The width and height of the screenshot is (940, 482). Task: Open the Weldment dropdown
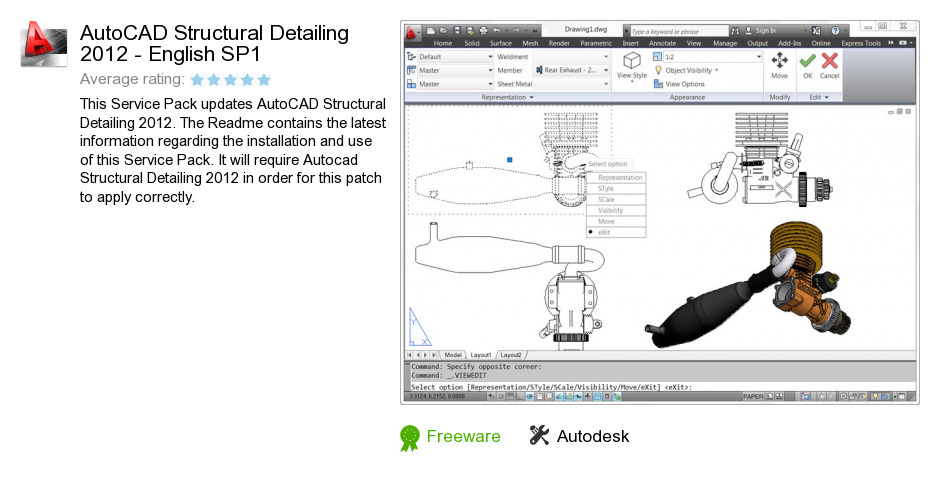(x=571, y=56)
